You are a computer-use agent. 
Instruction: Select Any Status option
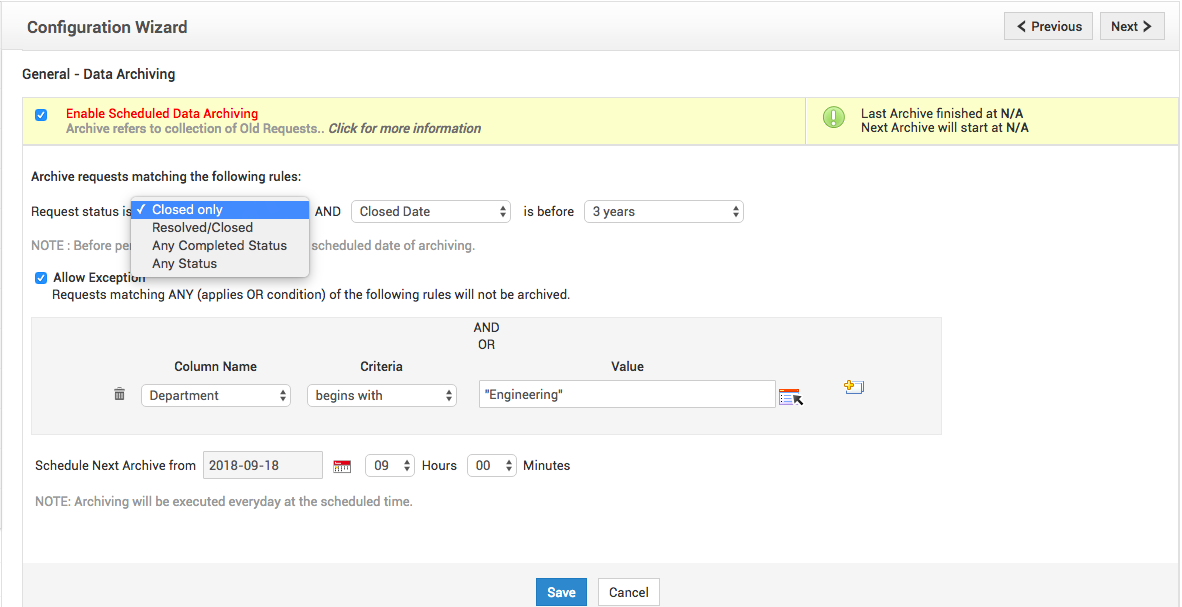point(220,263)
